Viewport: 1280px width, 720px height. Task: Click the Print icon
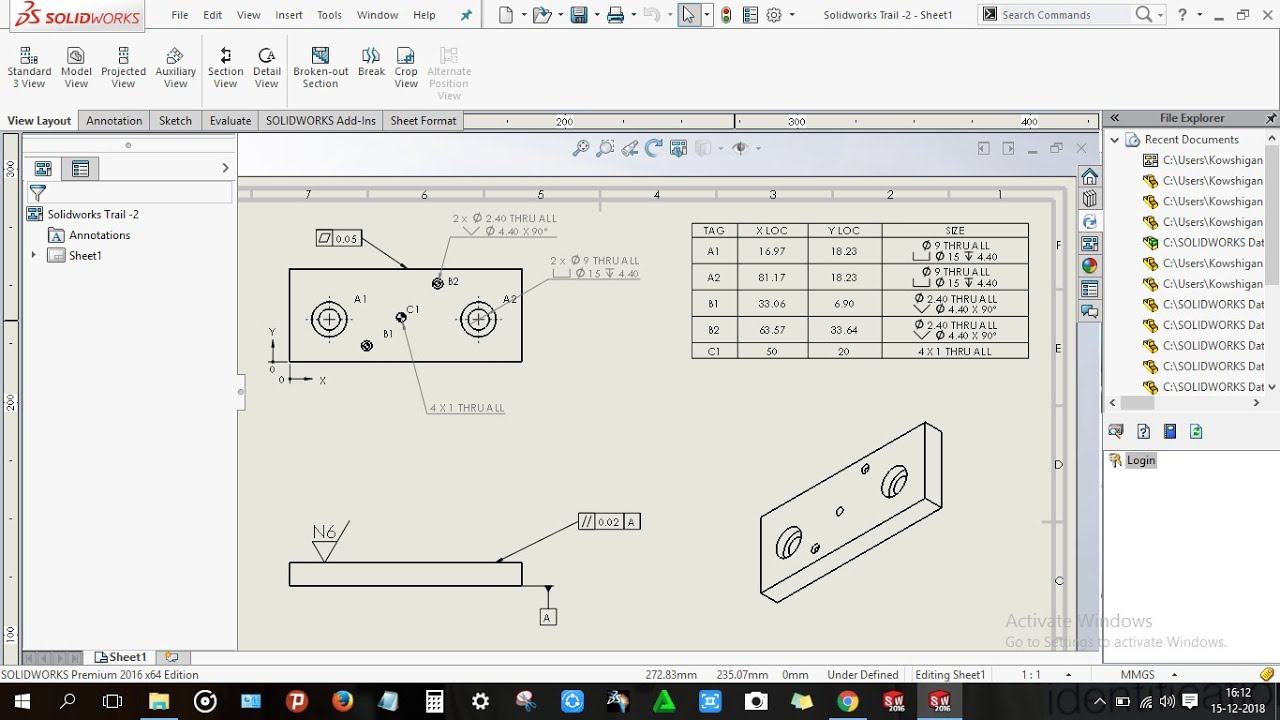tap(615, 15)
